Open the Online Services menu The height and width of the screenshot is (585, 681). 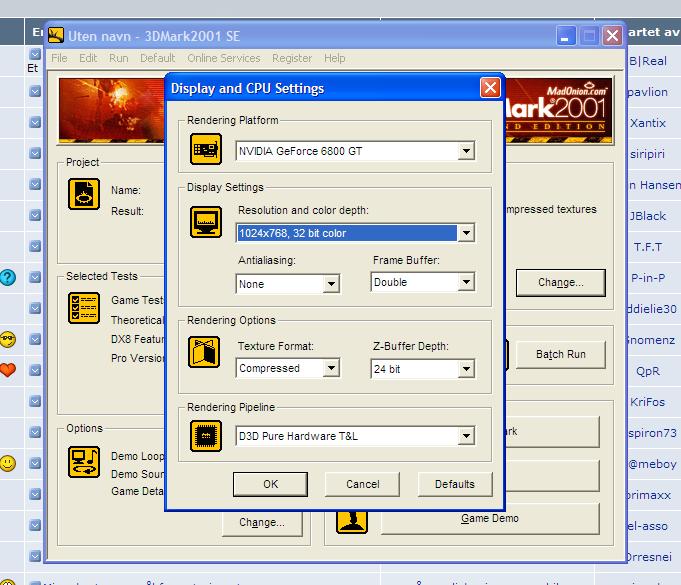pos(224,58)
